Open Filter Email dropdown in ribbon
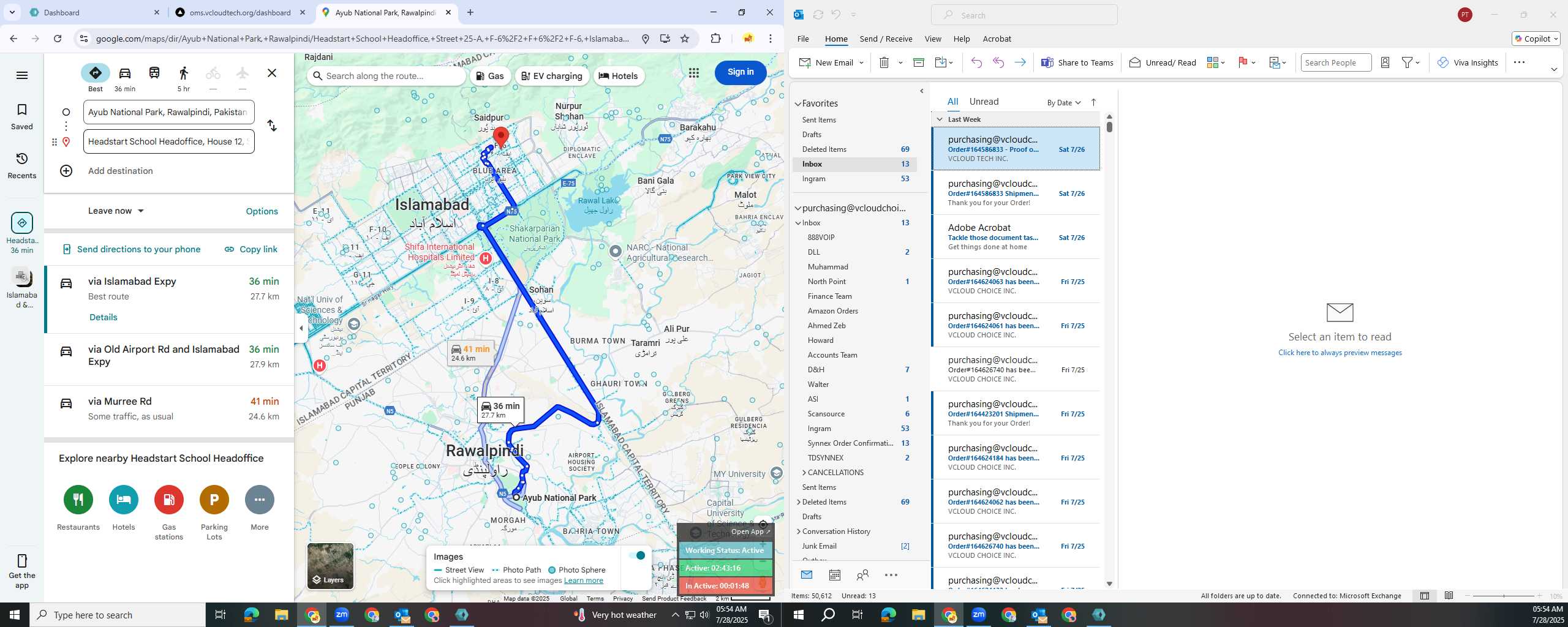1568x627 pixels. 1411,62
